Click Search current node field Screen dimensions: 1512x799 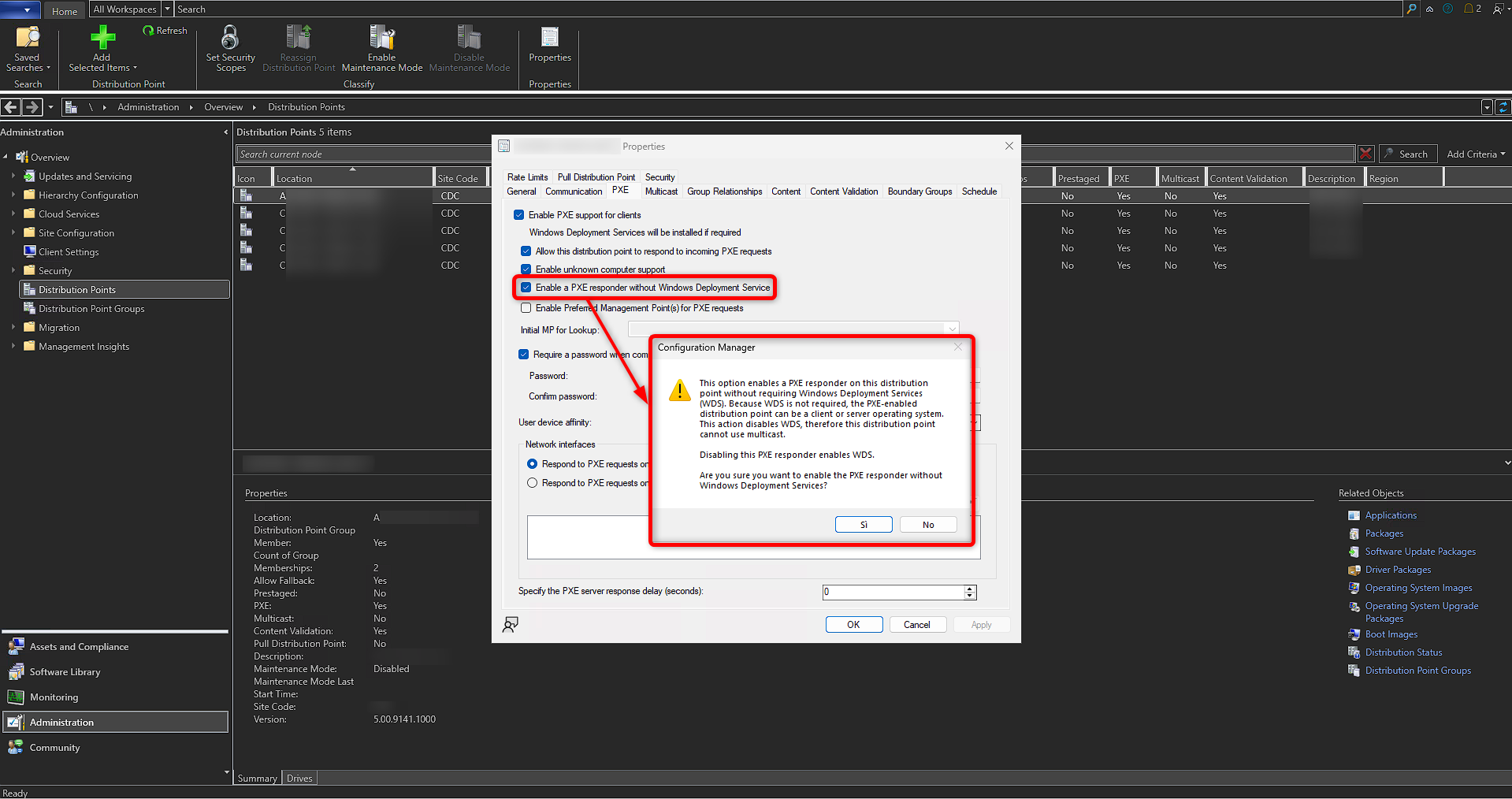[796, 154]
